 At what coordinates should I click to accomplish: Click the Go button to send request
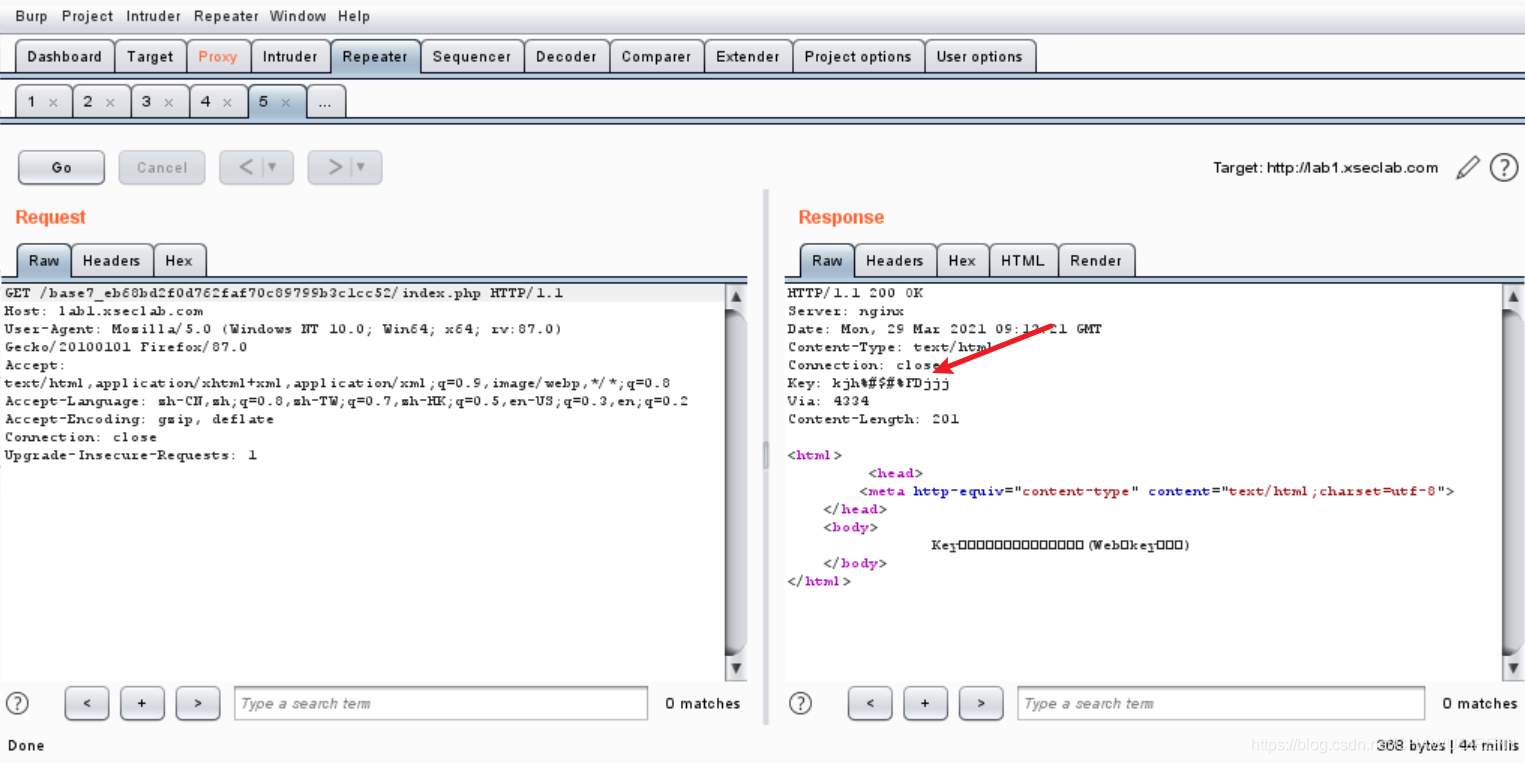tap(61, 168)
